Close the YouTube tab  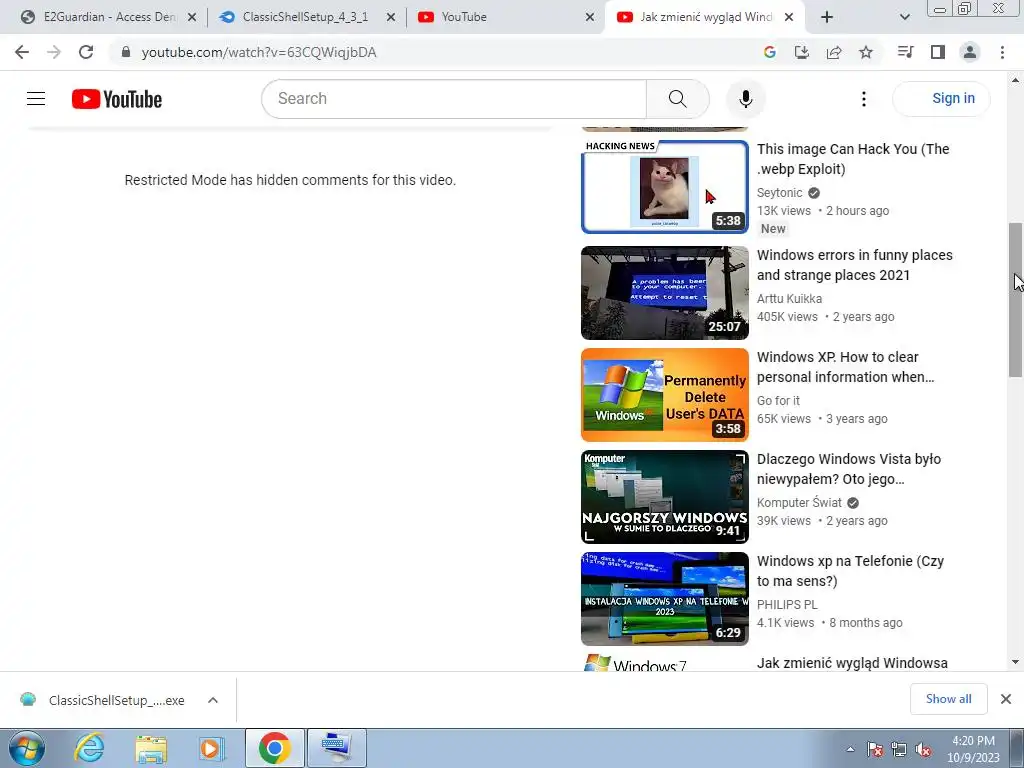tap(590, 18)
